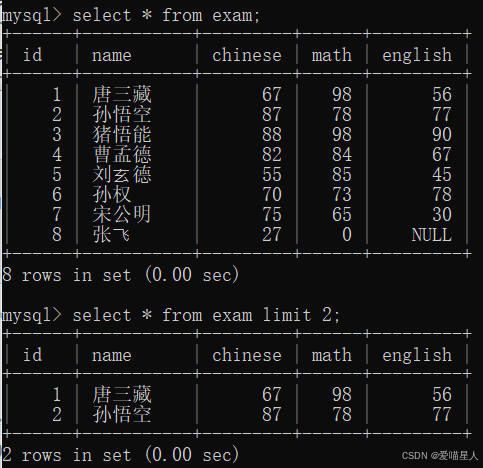Click the "english" header in the limit 2 result
This screenshot has height=468, width=483.
[417, 355]
